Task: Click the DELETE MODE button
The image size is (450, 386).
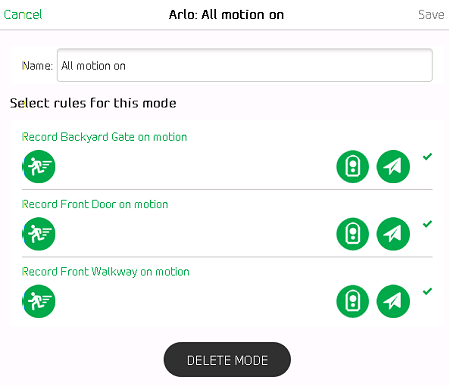Action: pos(227,360)
